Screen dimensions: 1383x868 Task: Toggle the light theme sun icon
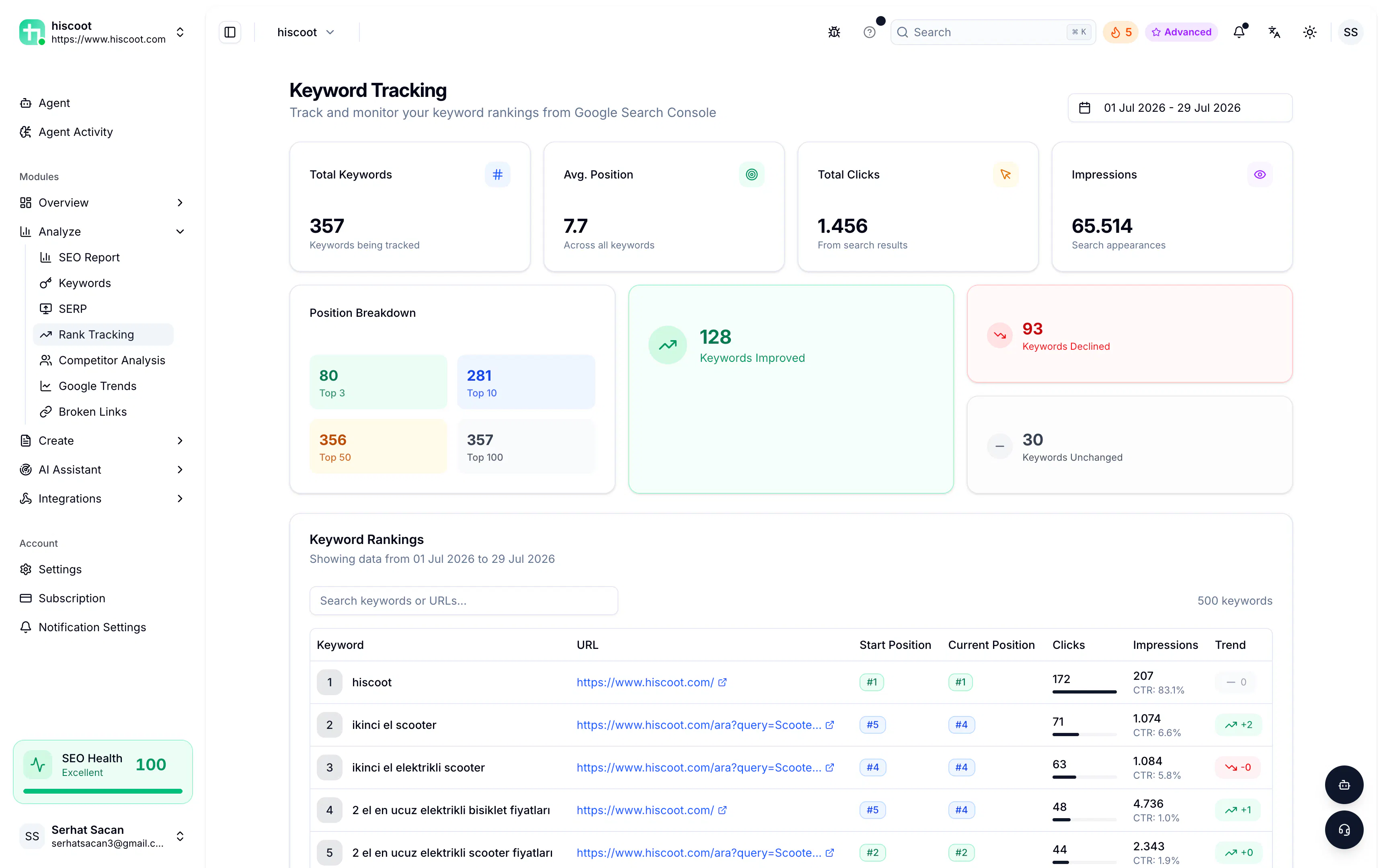point(1309,32)
